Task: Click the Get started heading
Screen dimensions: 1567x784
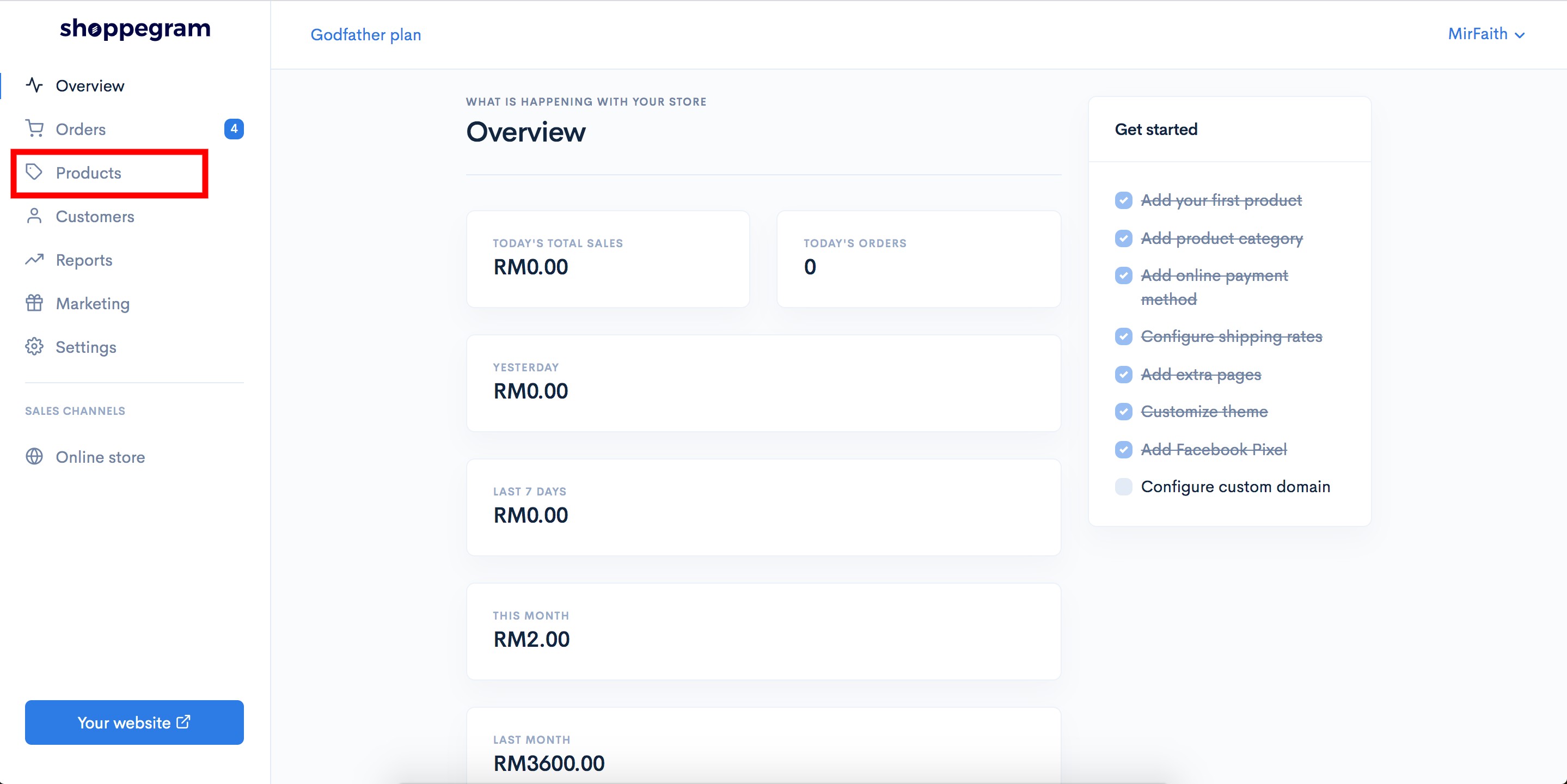Action: [x=1156, y=129]
